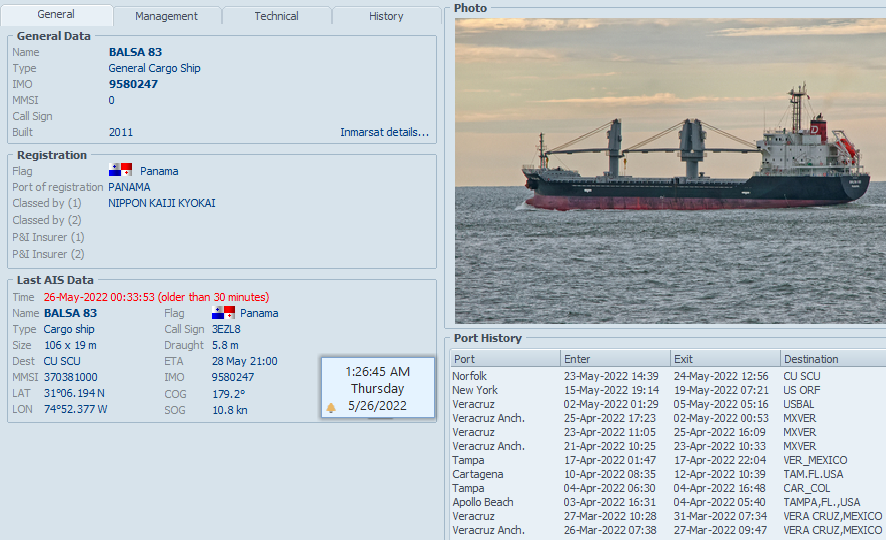Image resolution: width=886 pixels, height=540 pixels.
Task: Select the New York port history row
Action: point(668,390)
